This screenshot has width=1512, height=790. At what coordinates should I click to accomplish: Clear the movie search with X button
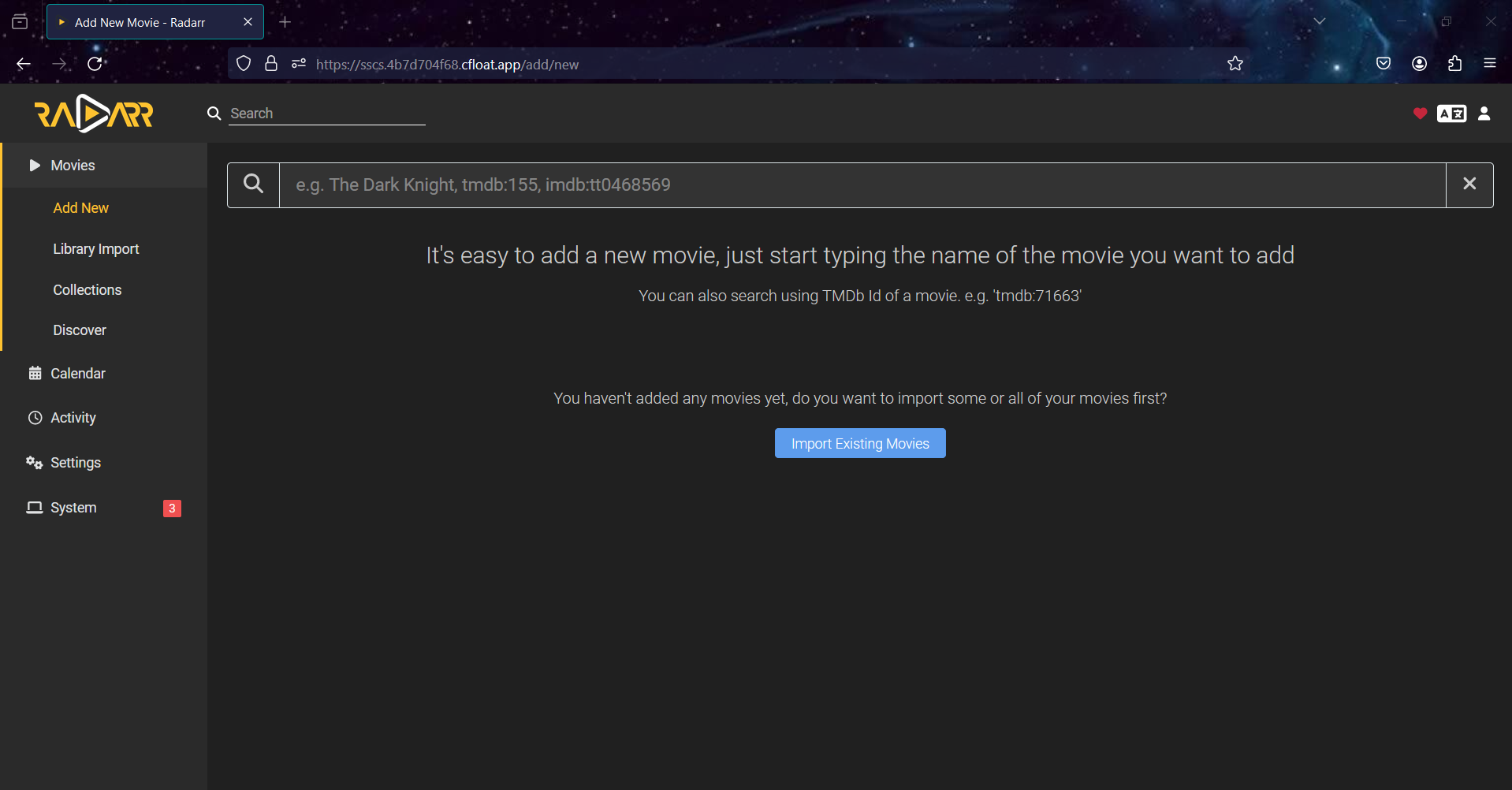1469,185
